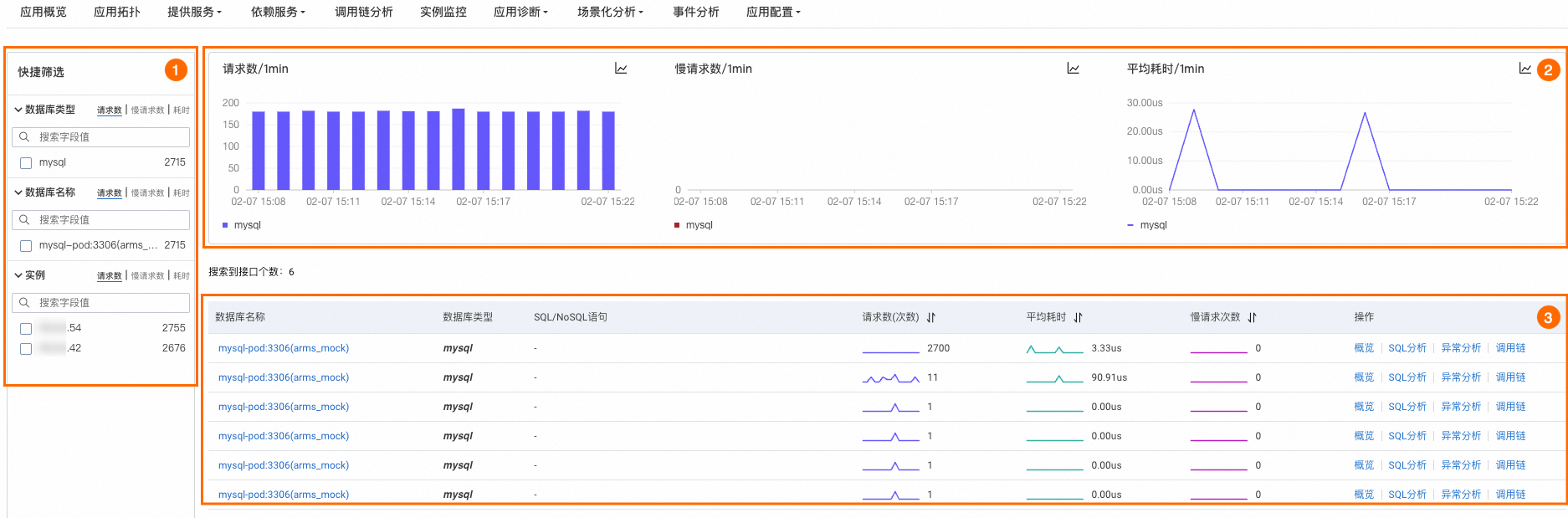Go to 应用概览 tab
The image size is (1568, 518).
(44, 12)
